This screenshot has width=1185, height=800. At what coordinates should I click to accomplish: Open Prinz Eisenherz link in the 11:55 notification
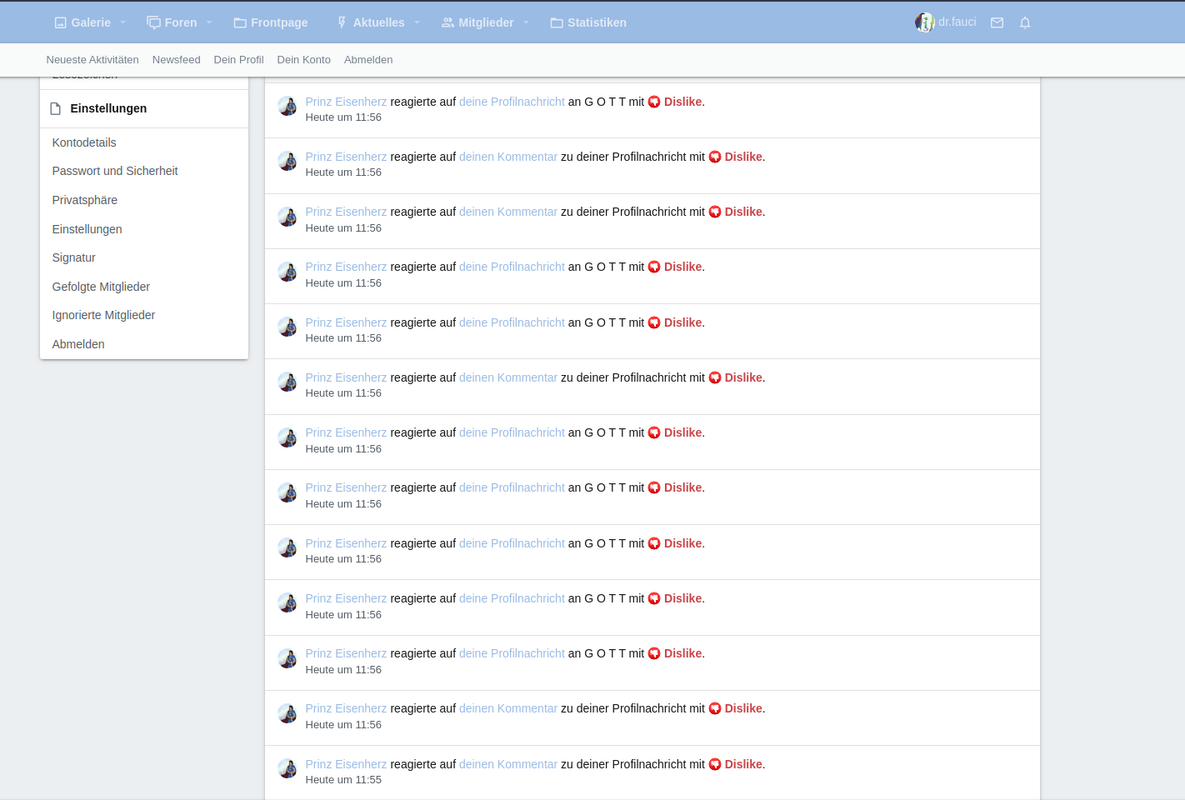pos(346,764)
